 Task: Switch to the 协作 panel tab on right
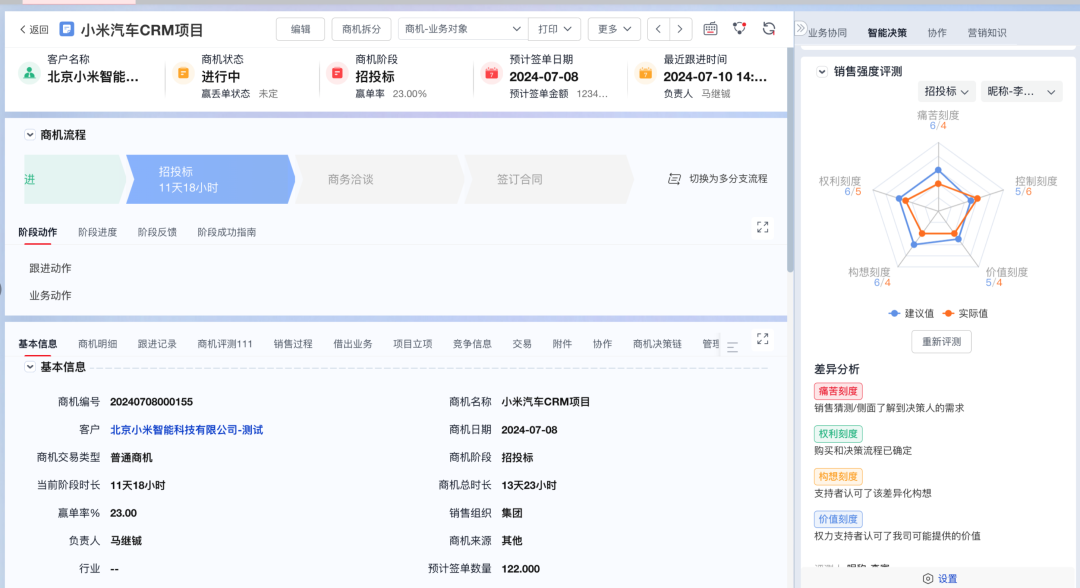pyautogui.click(x=937, y=32)
